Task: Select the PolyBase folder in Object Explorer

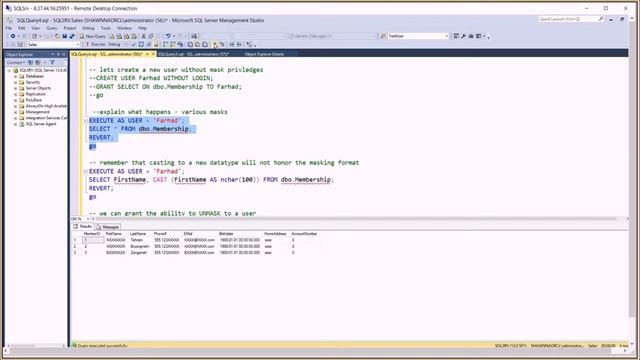Action: tap(33, 100)
